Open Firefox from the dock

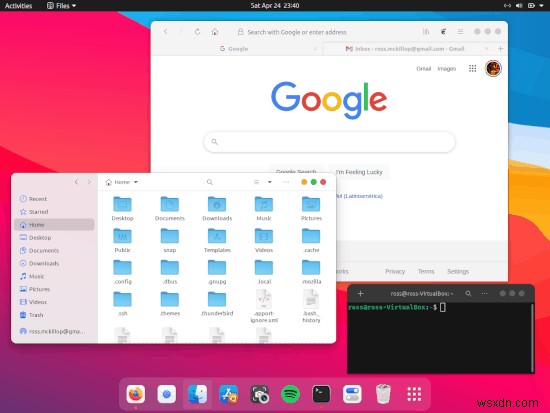click(136, 394)
